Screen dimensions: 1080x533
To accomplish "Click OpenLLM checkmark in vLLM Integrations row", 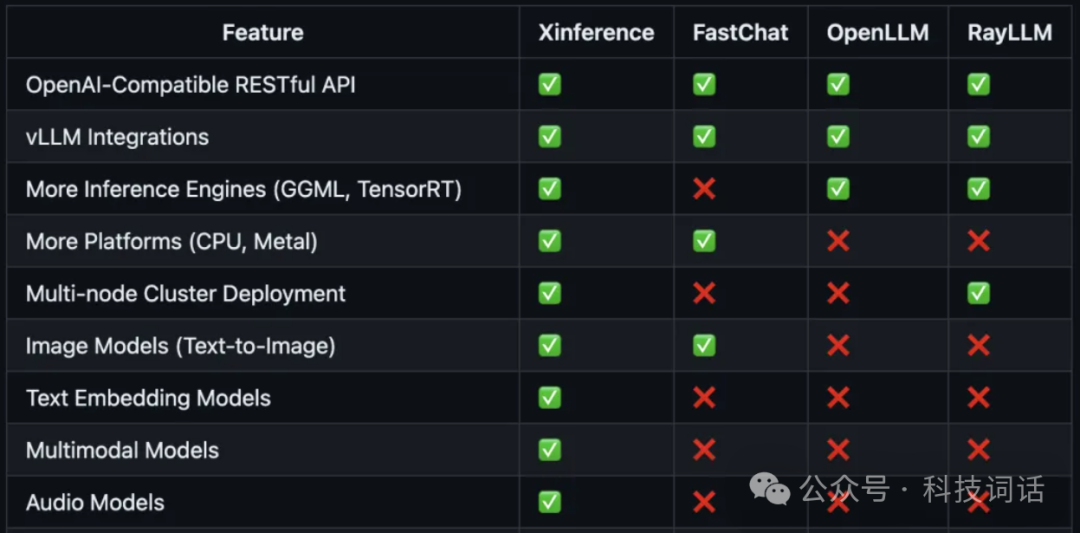I will click(838, 136).
